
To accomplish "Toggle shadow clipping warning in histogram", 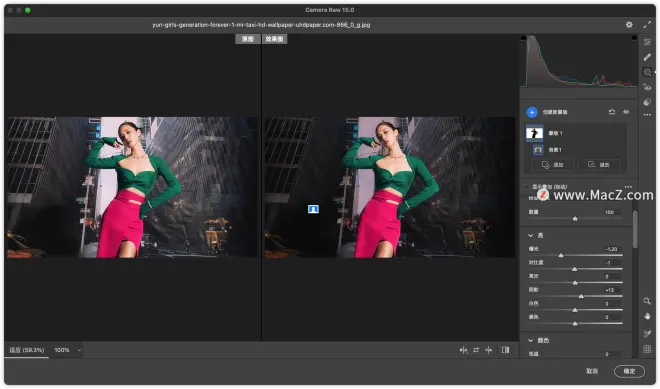I will 524,37.
